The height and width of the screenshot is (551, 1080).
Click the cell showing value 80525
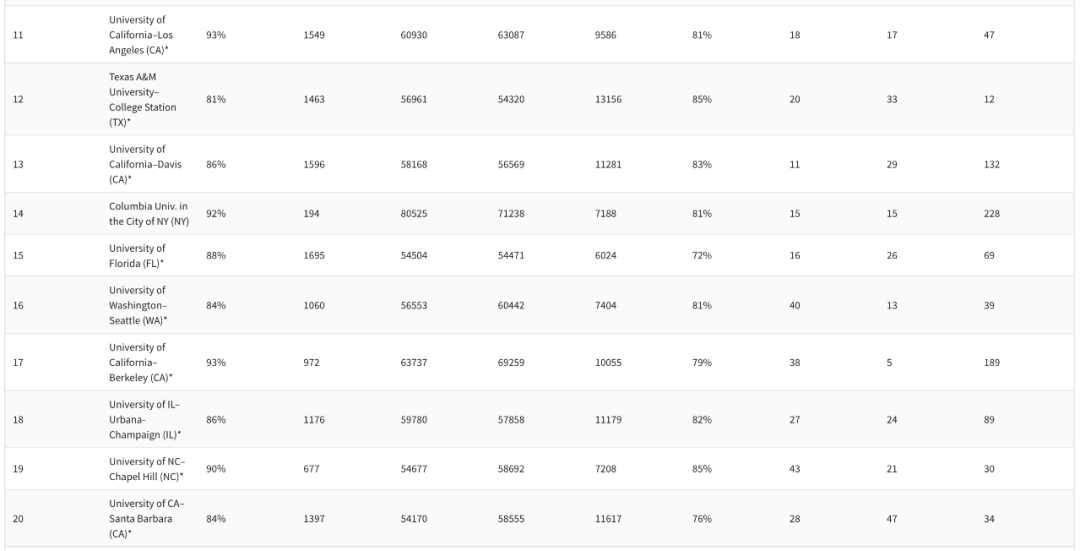pos(414,213)
